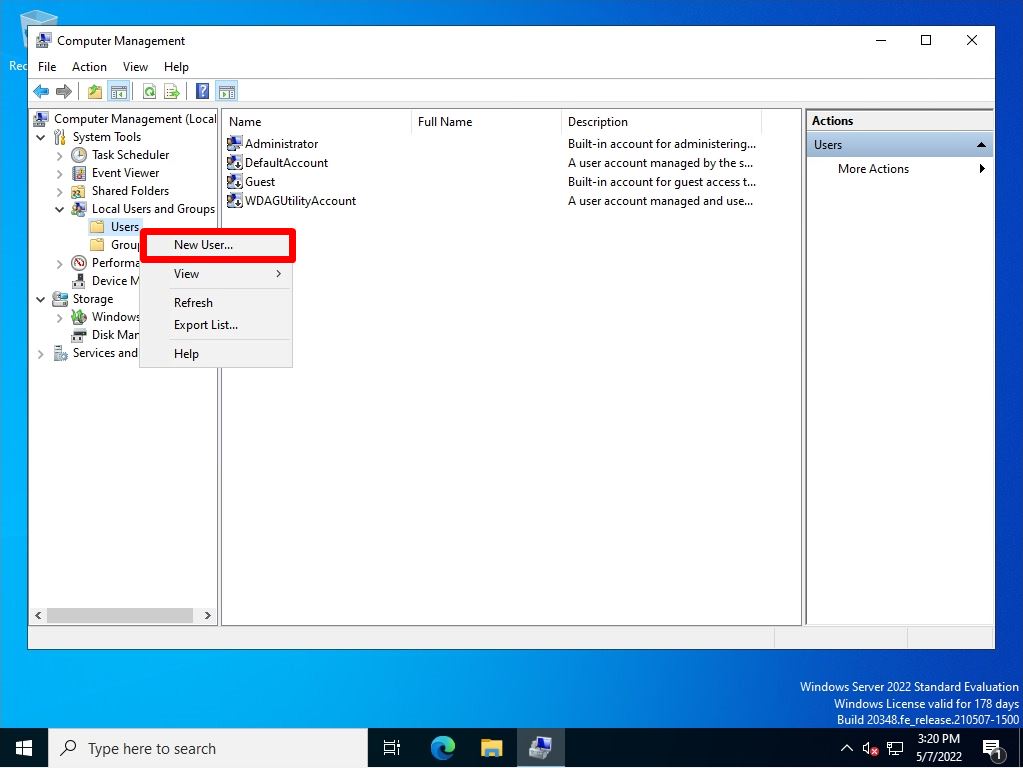This screenshot has height=768, width=1023.
Task: Toggle Show/Hide Console Tree toolbar icon
Action: (119, 91)
